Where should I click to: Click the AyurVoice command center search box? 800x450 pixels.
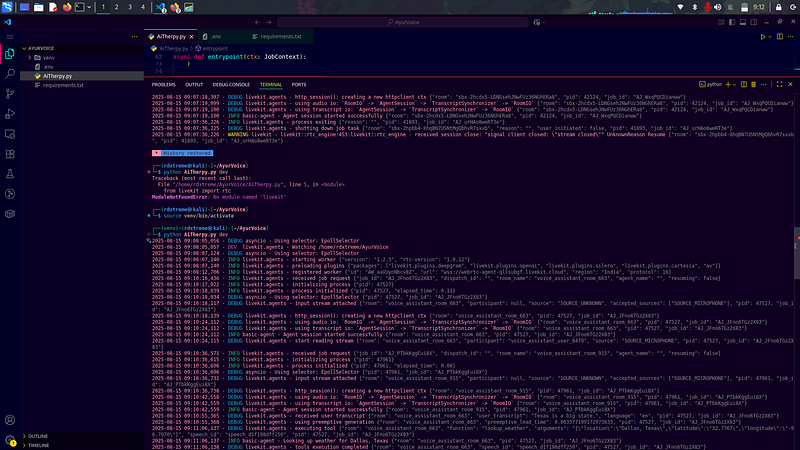click(x=403, y=22)
